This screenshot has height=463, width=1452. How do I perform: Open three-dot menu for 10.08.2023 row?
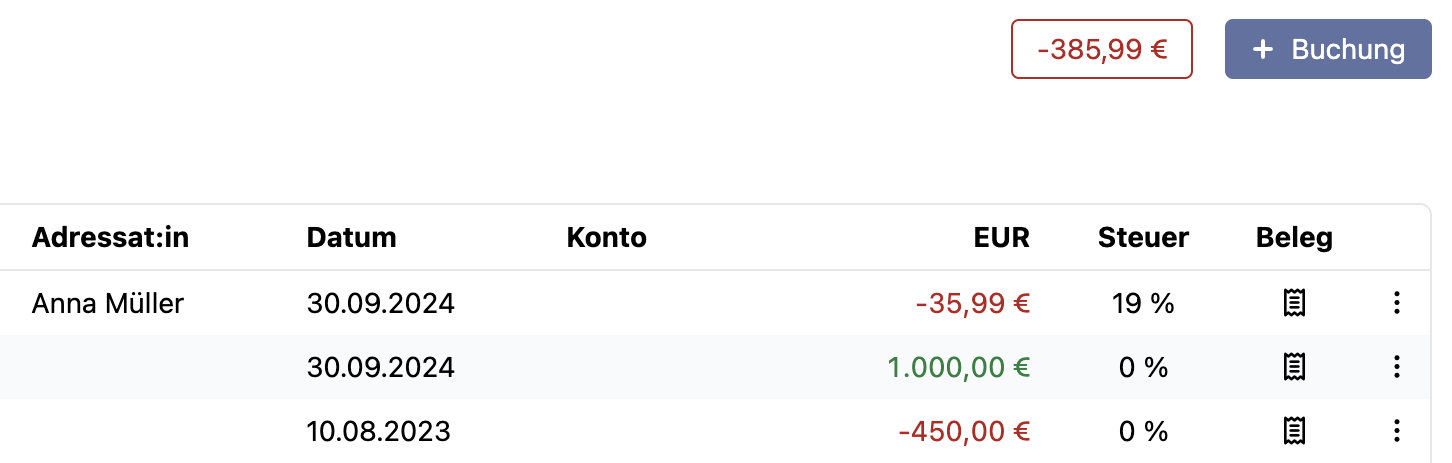pyautogui.click(x=1396, y=431)
